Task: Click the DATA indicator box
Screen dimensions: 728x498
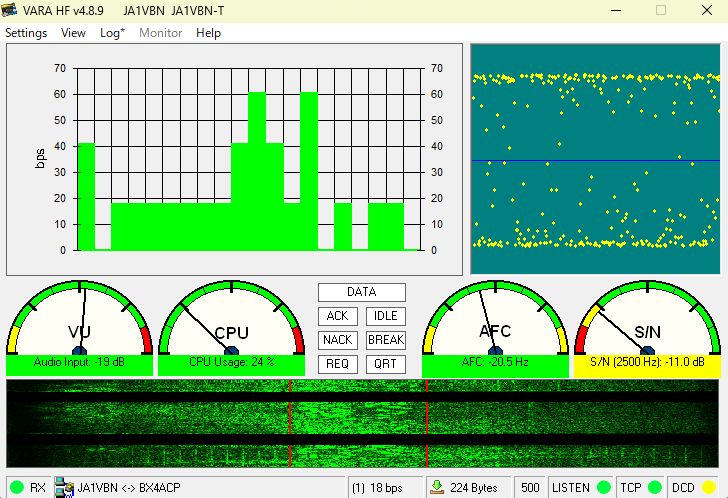Action: pos(362,292)
